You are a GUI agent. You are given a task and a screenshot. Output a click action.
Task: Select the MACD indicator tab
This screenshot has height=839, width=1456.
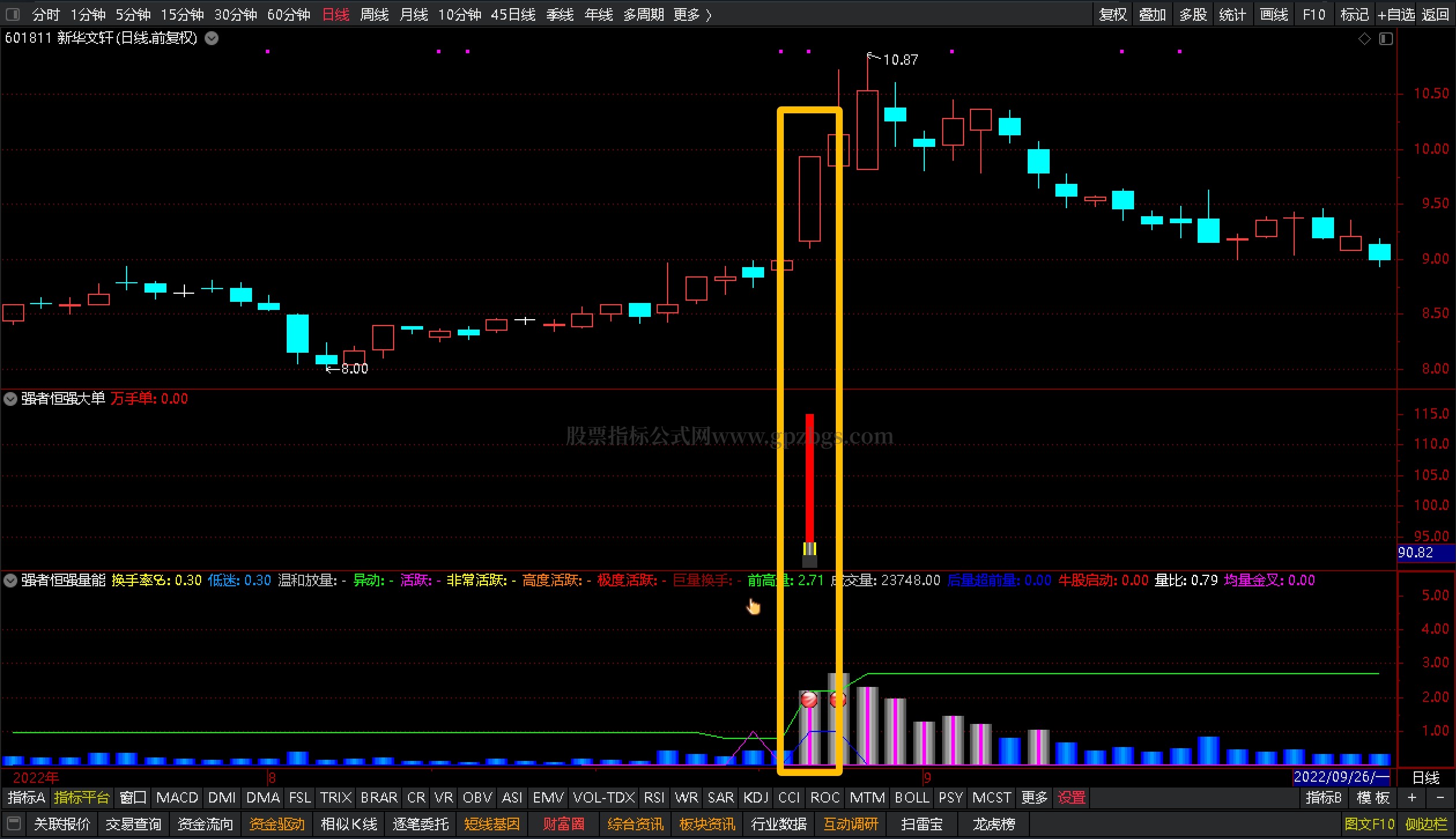click(x=177, y=797)
